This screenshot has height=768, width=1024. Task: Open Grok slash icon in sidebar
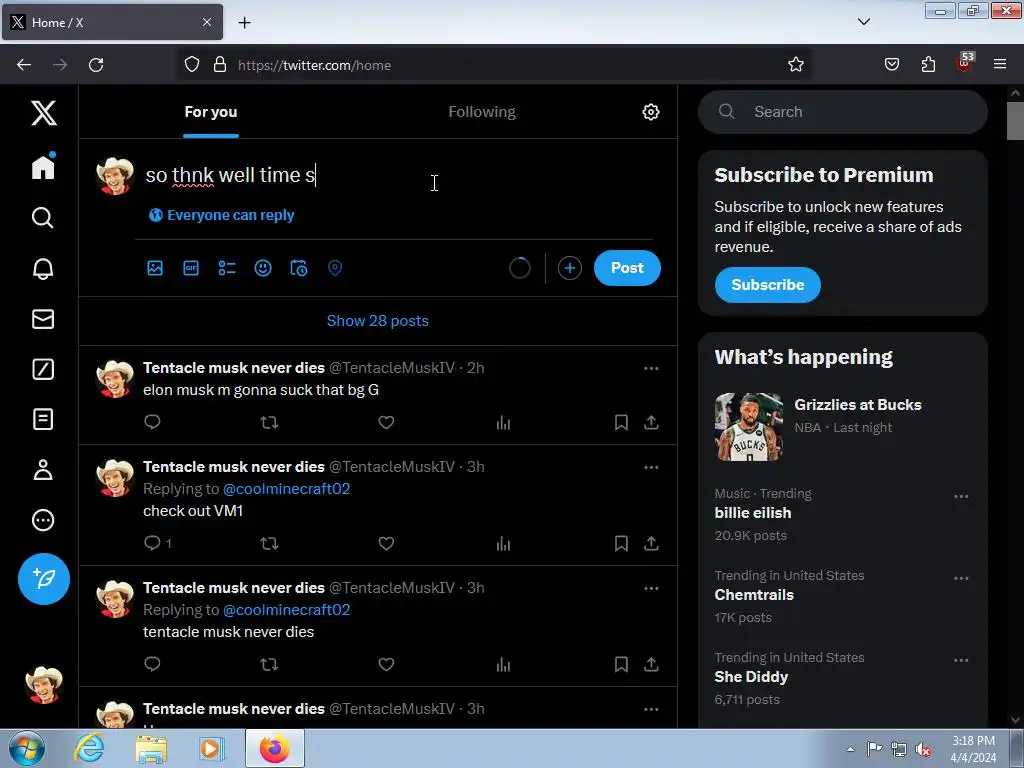click(43, 369)
